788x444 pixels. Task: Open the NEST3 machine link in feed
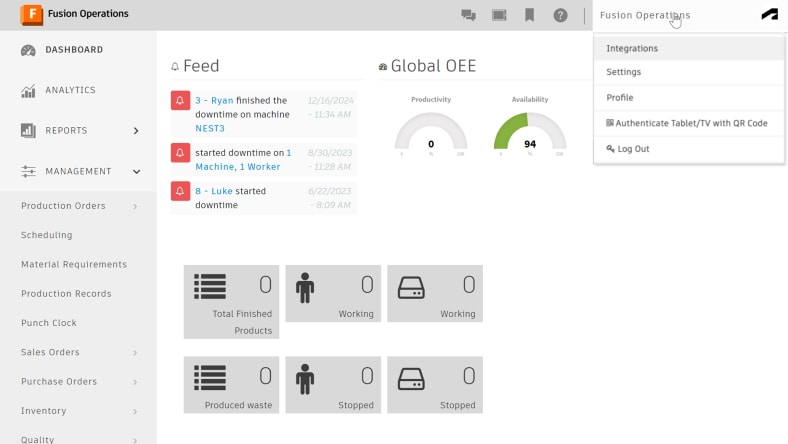pyautogui.click(x=210, y=128)
